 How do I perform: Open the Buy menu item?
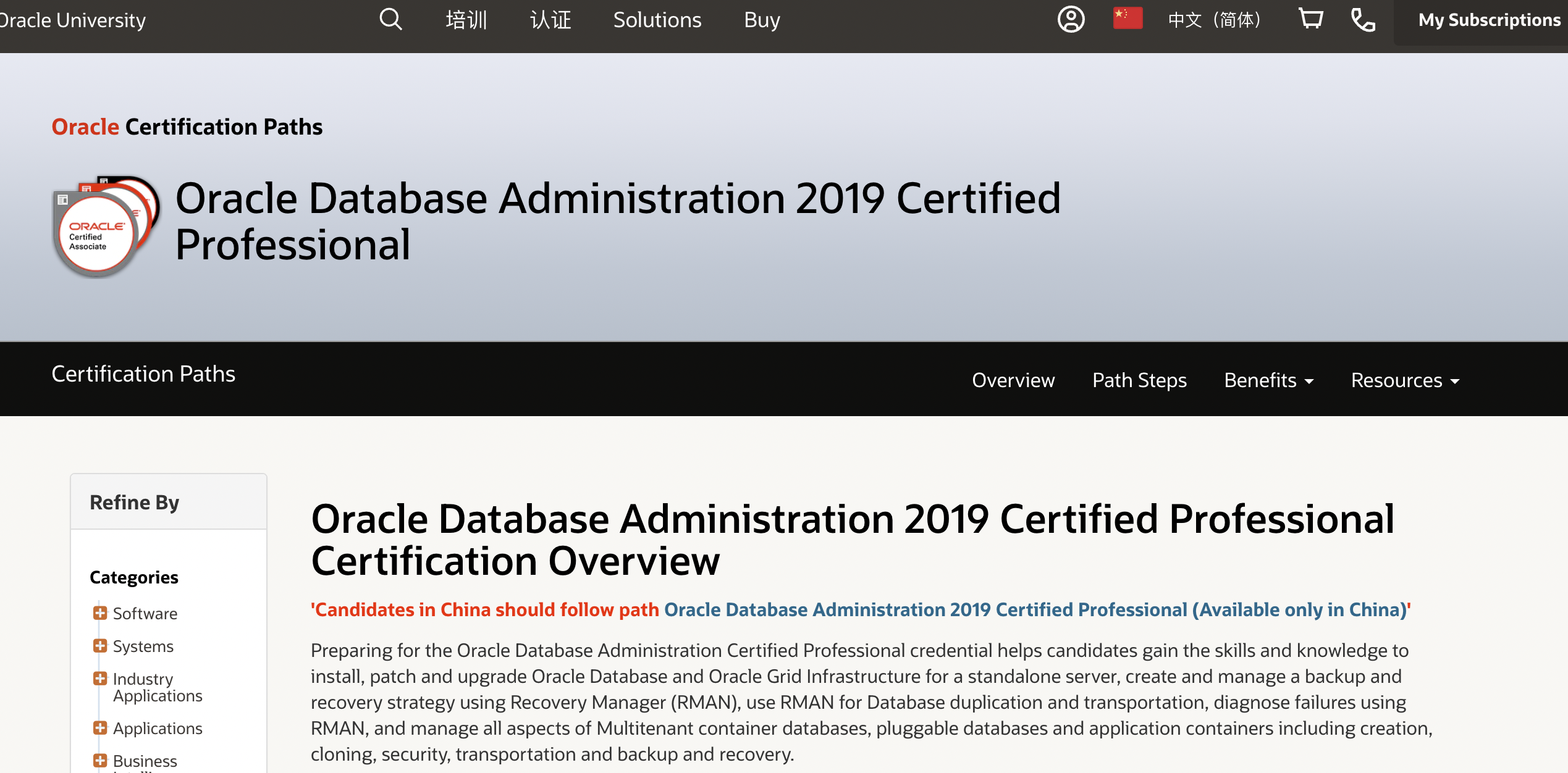762,20
